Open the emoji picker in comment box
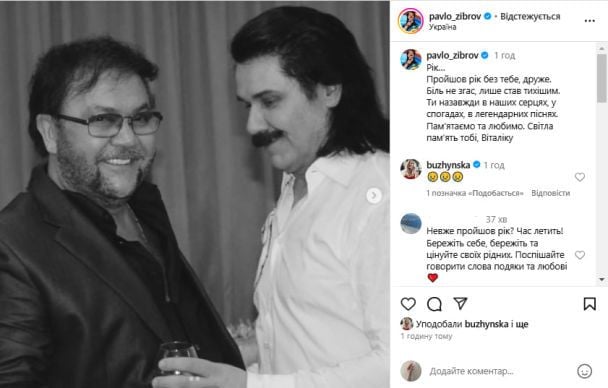Viewport: 608px width, 388px height. pos(584,371)
